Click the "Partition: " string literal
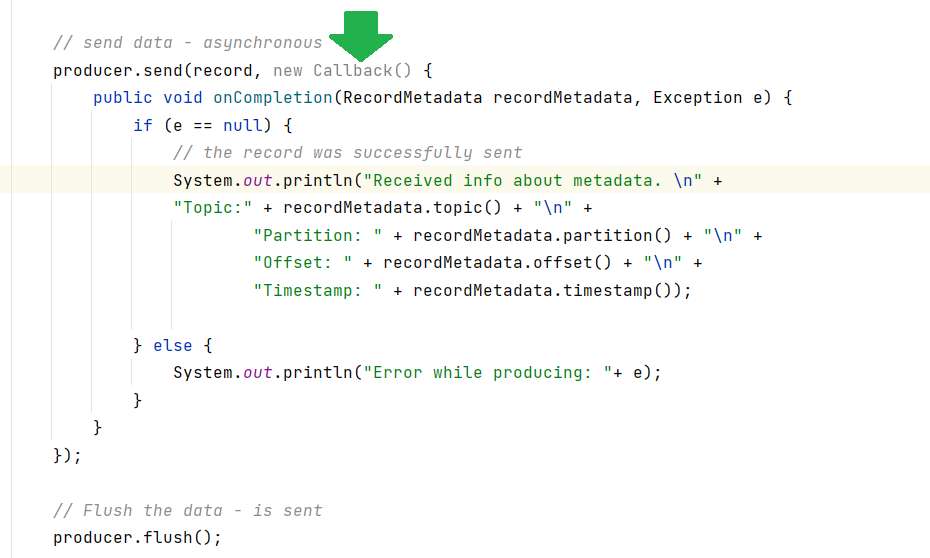 tap(318, 235)
